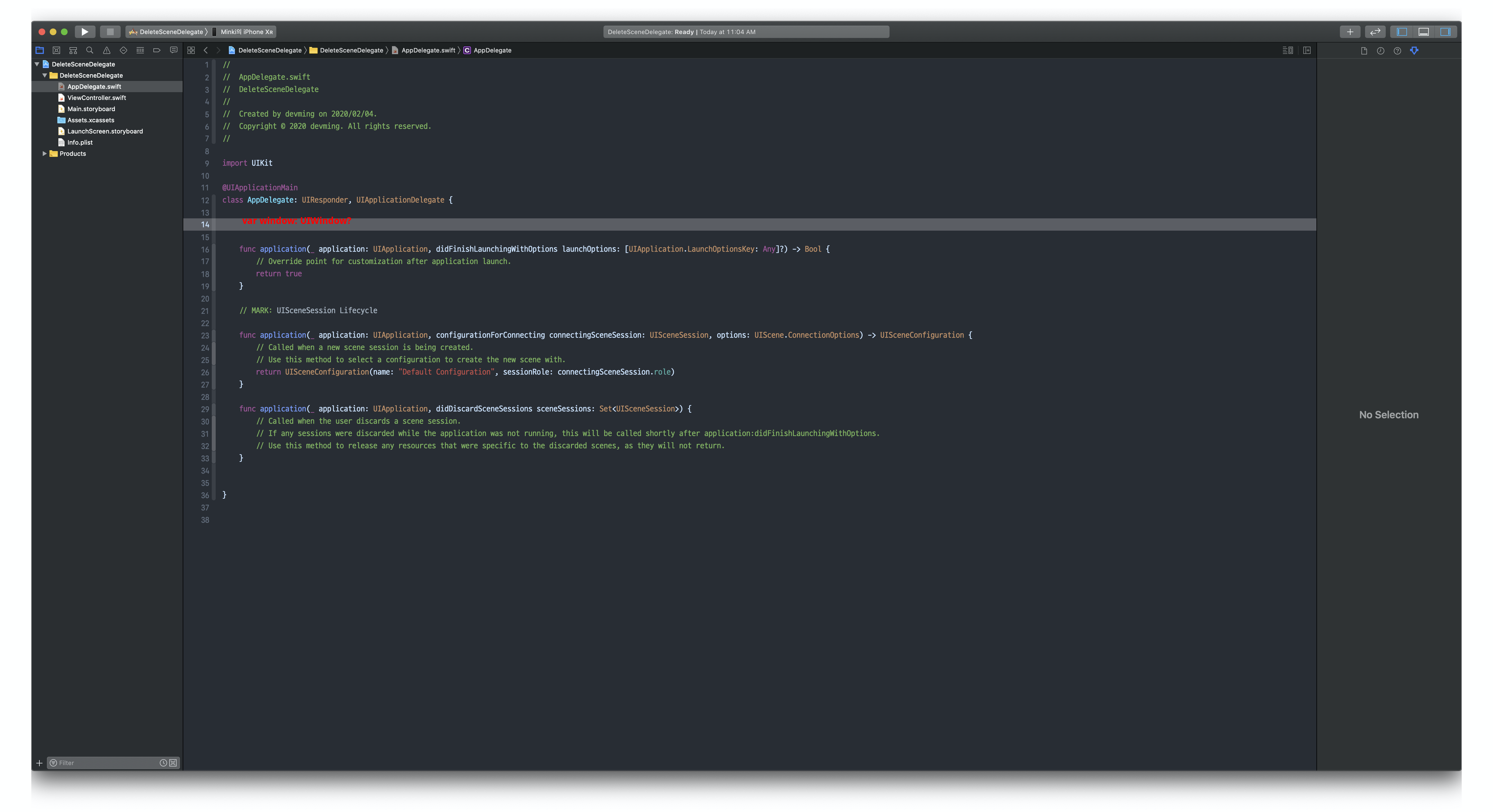This screenshot has width=1493, height=812.
Task: Click the Add Editor on Right icon
Action: click(x=1307, y=50)
